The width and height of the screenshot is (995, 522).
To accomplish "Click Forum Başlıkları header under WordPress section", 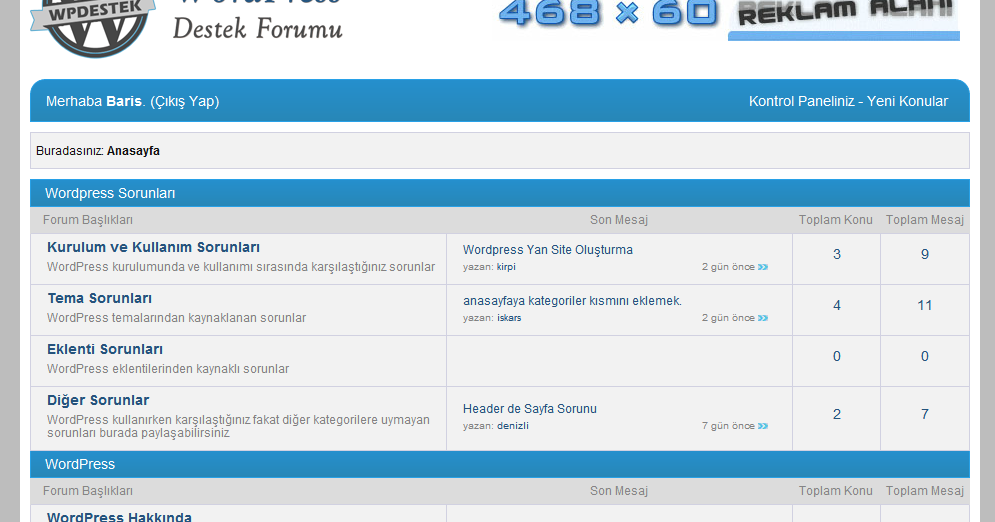I will [x=88, y=491].
